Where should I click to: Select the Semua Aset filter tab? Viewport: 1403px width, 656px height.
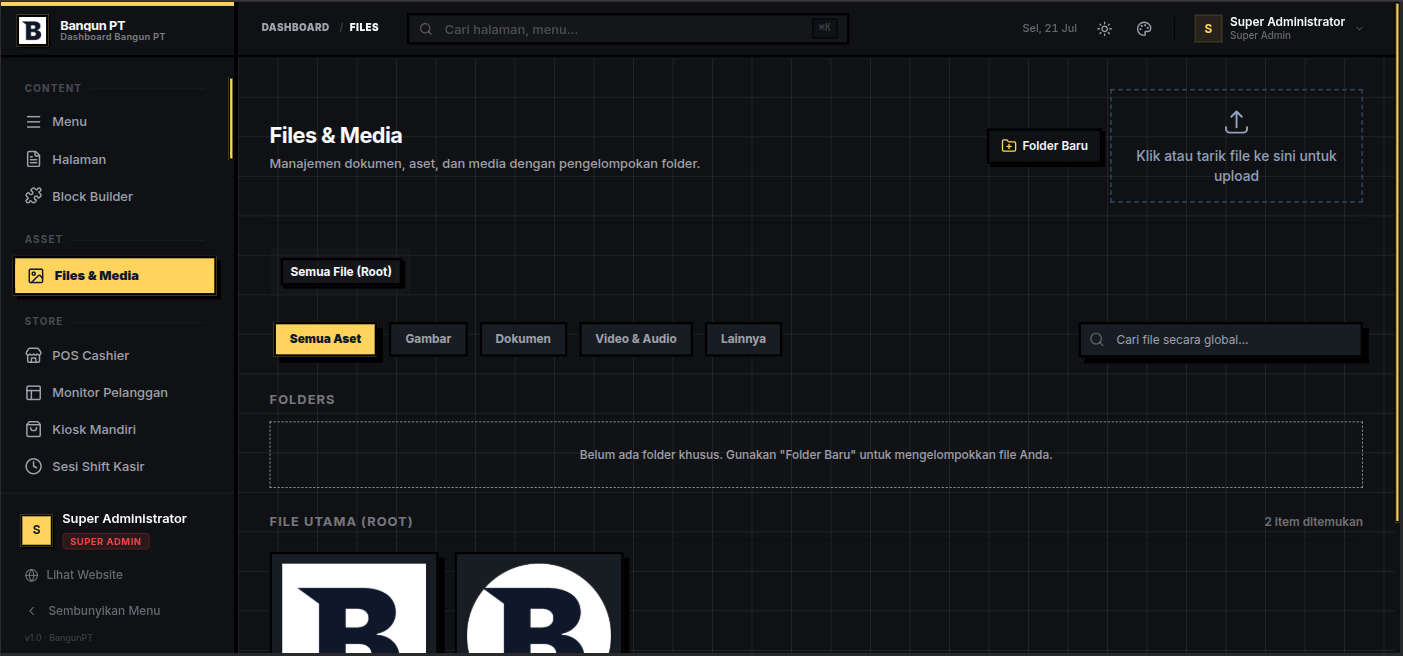tap(326, 339)
